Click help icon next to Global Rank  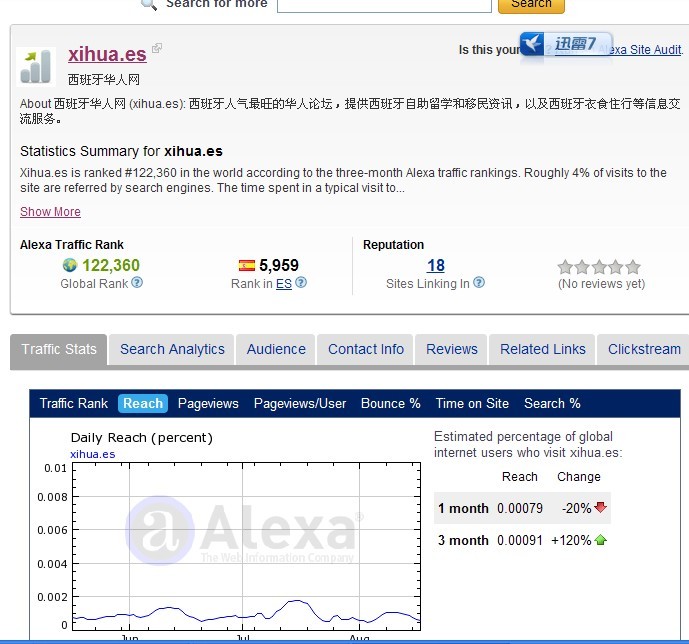pos(138,283)
